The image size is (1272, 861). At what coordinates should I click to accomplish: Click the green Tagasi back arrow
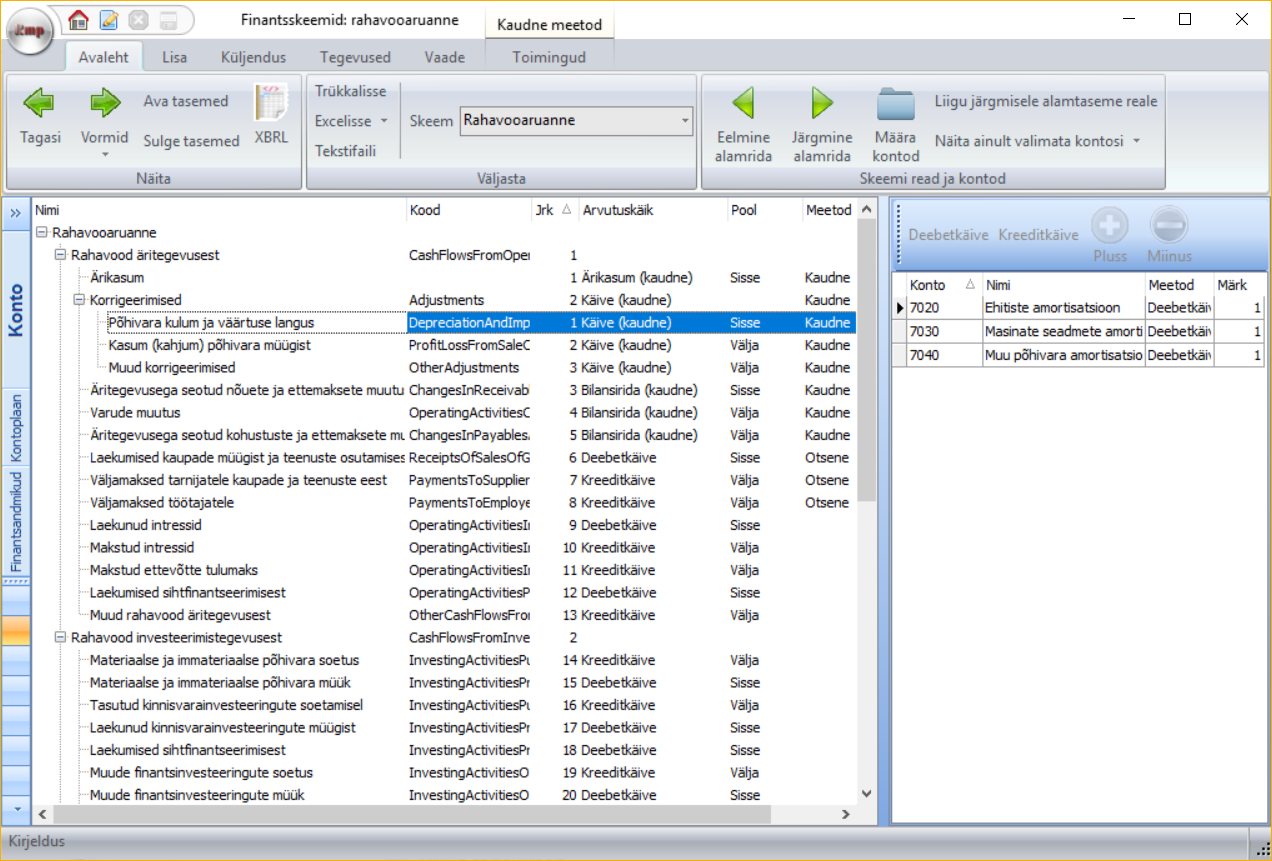coord(40,103)
